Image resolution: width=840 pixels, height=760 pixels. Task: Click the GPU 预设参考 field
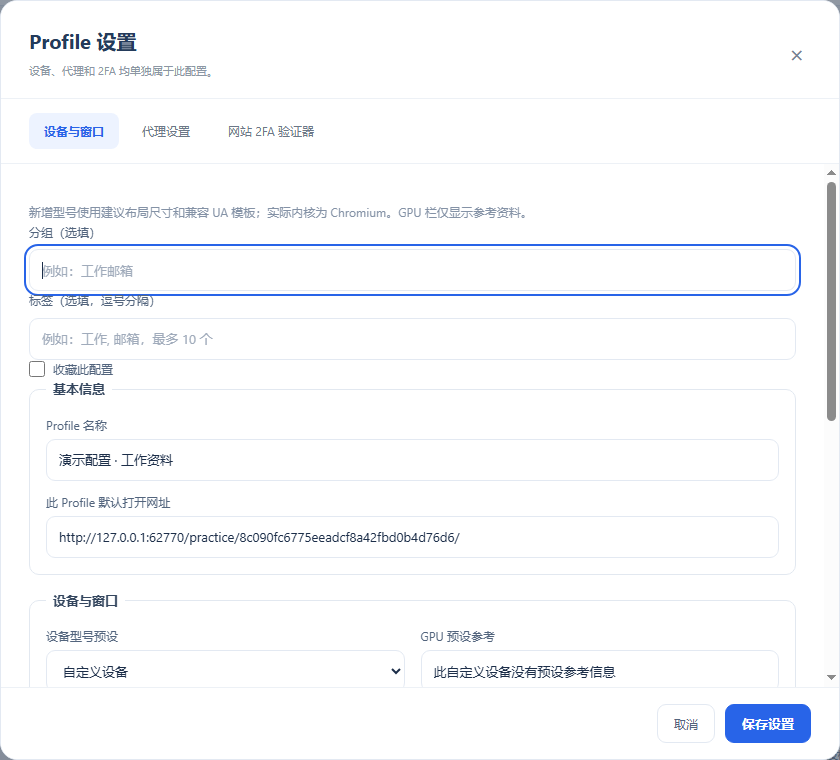pyautogui.click(x=599, y=671)
